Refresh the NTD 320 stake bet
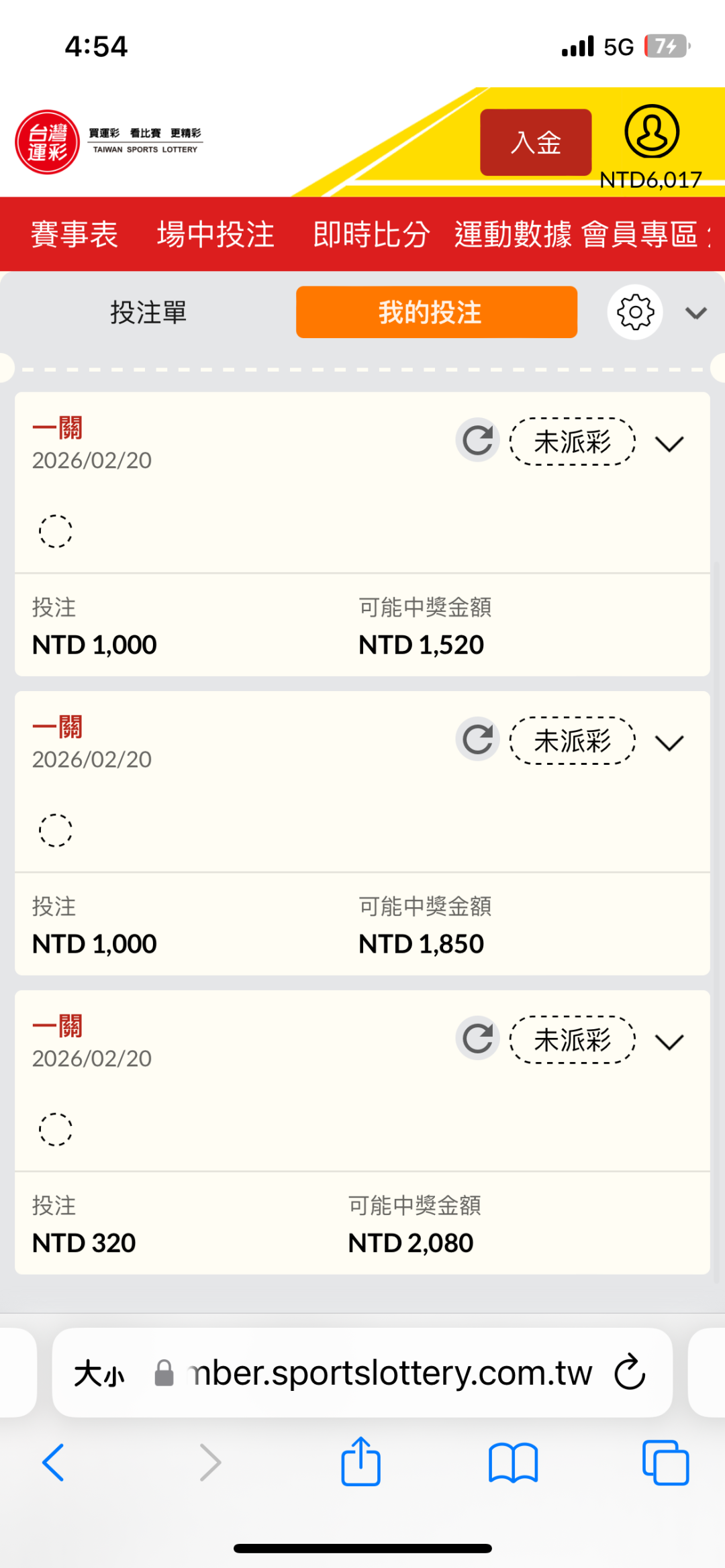725x1568 pixels. point(478,1039)
